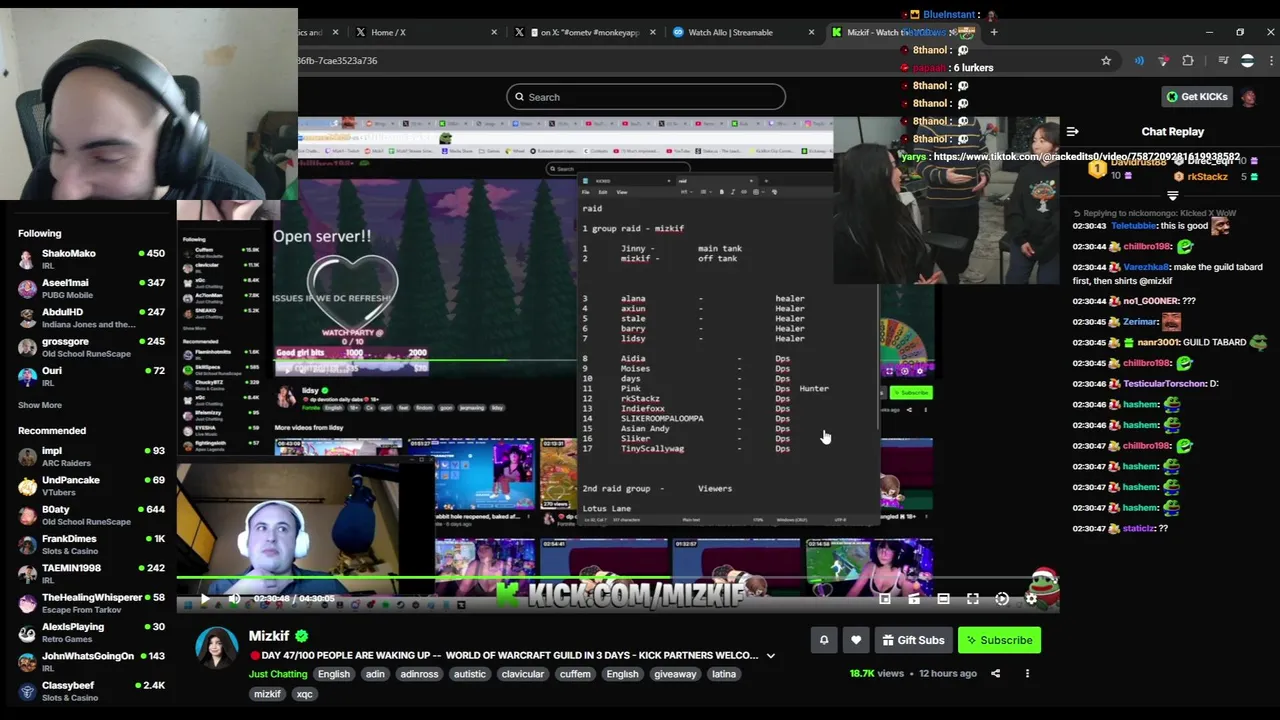Click the clavicular tag

[522, 674]
